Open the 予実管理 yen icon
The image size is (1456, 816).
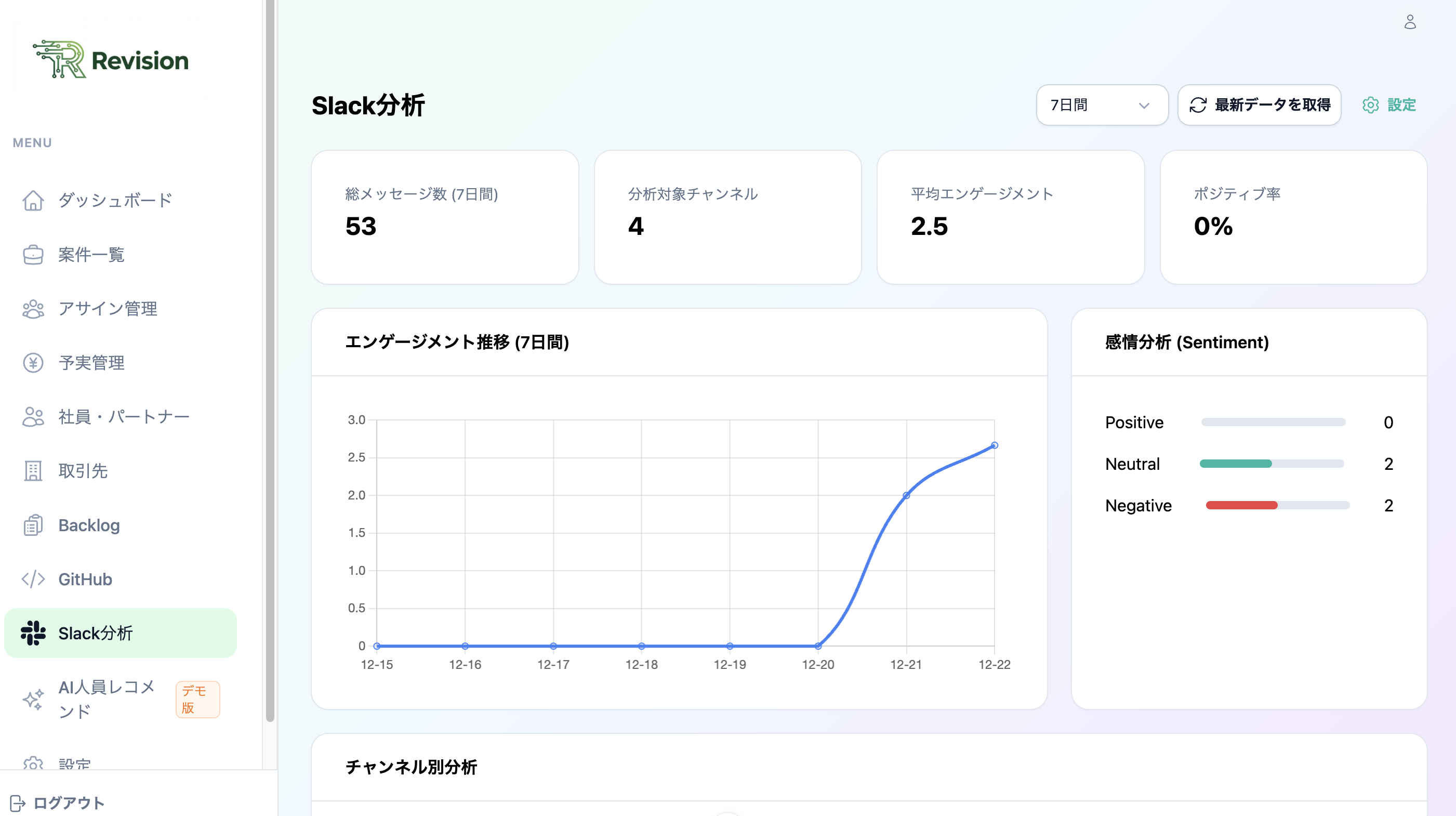pyautogui.click(x=33, y=363)
